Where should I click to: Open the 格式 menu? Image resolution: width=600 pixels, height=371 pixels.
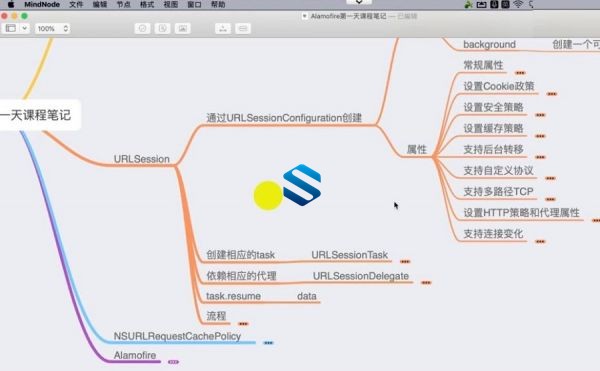click(x=147, y=5)
